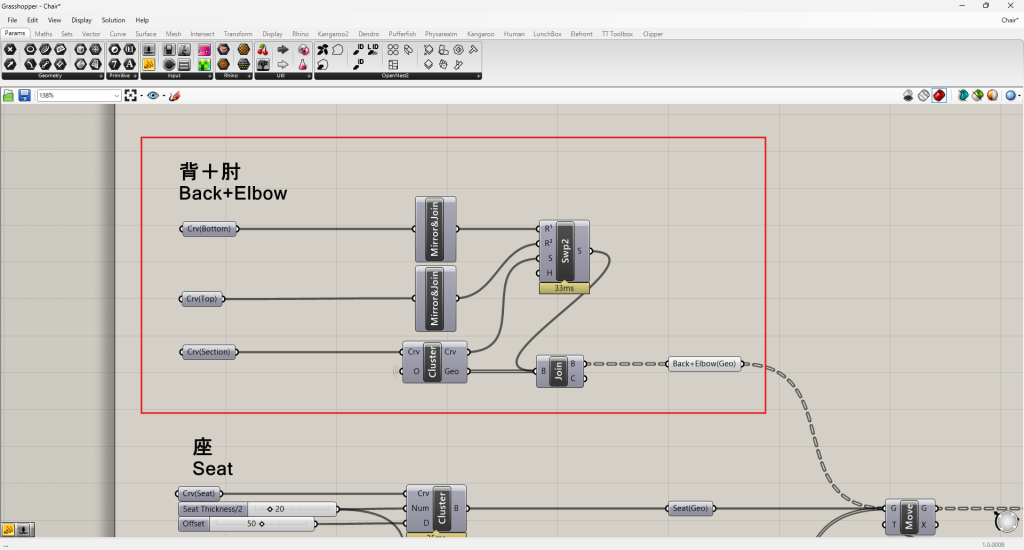Image resolution: width=1024 pixels, height=550 pixels.
Task: Toggle the disable preview mode icon
Action: 908,96
